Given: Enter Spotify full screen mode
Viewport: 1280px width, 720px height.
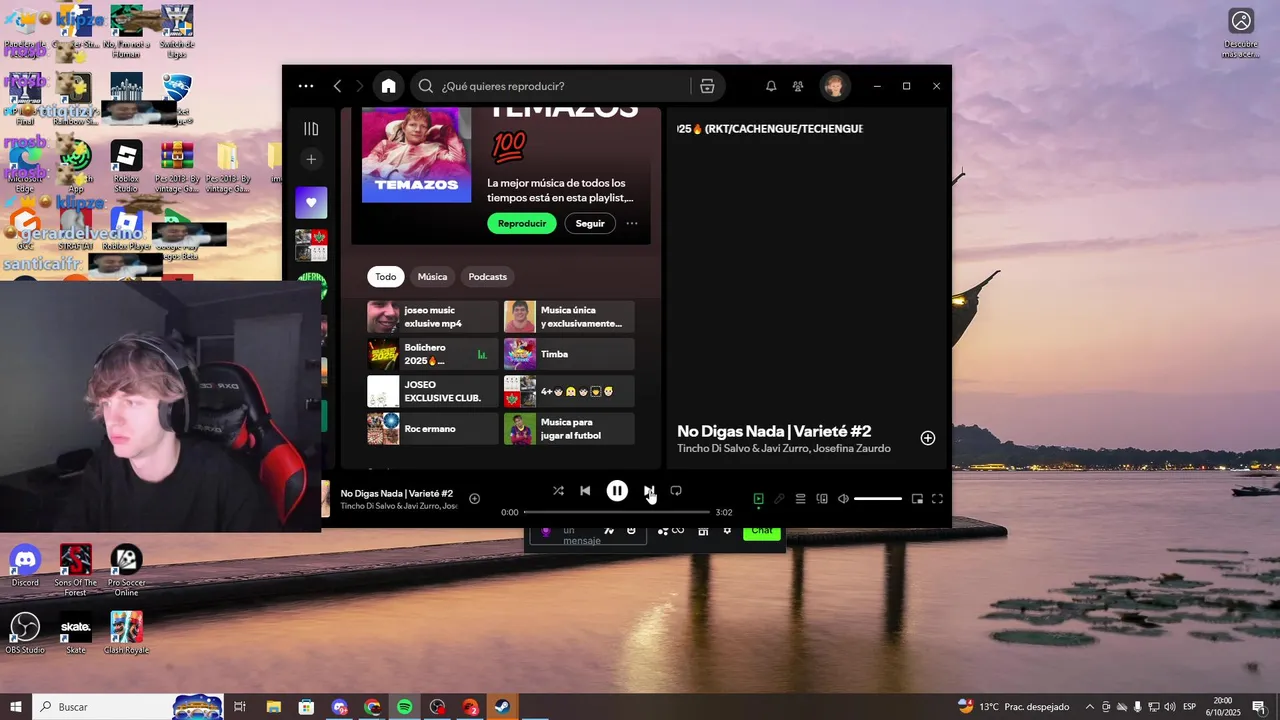Looking at the screenshot, I should [x=938, y=498].
